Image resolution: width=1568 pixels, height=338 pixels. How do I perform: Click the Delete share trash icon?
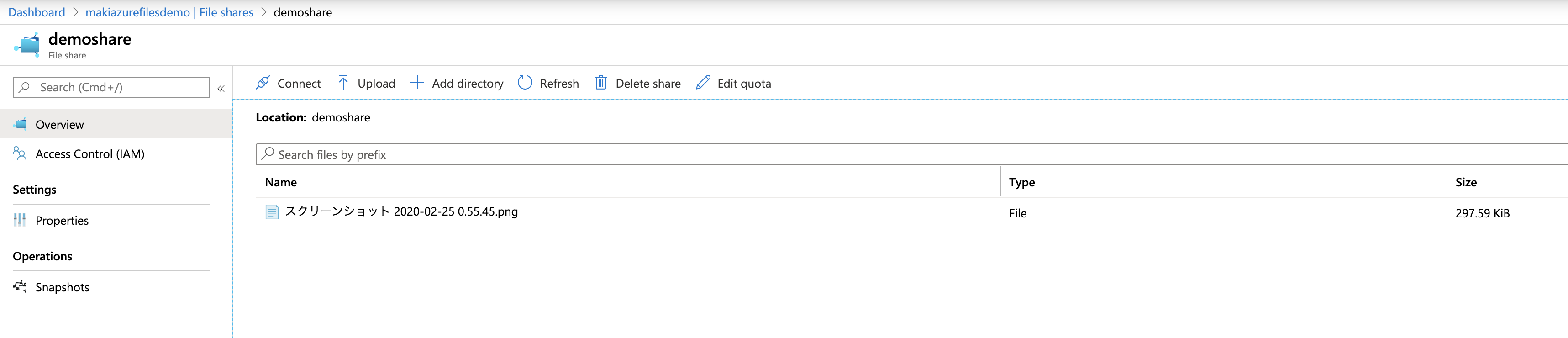click(601, 83)
